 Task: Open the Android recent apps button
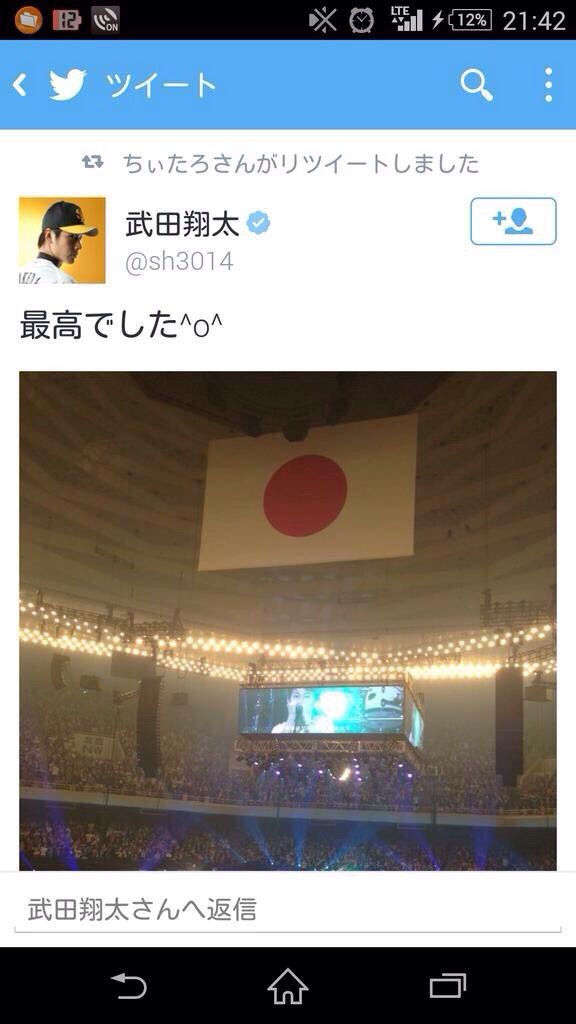tap(448, 986)
